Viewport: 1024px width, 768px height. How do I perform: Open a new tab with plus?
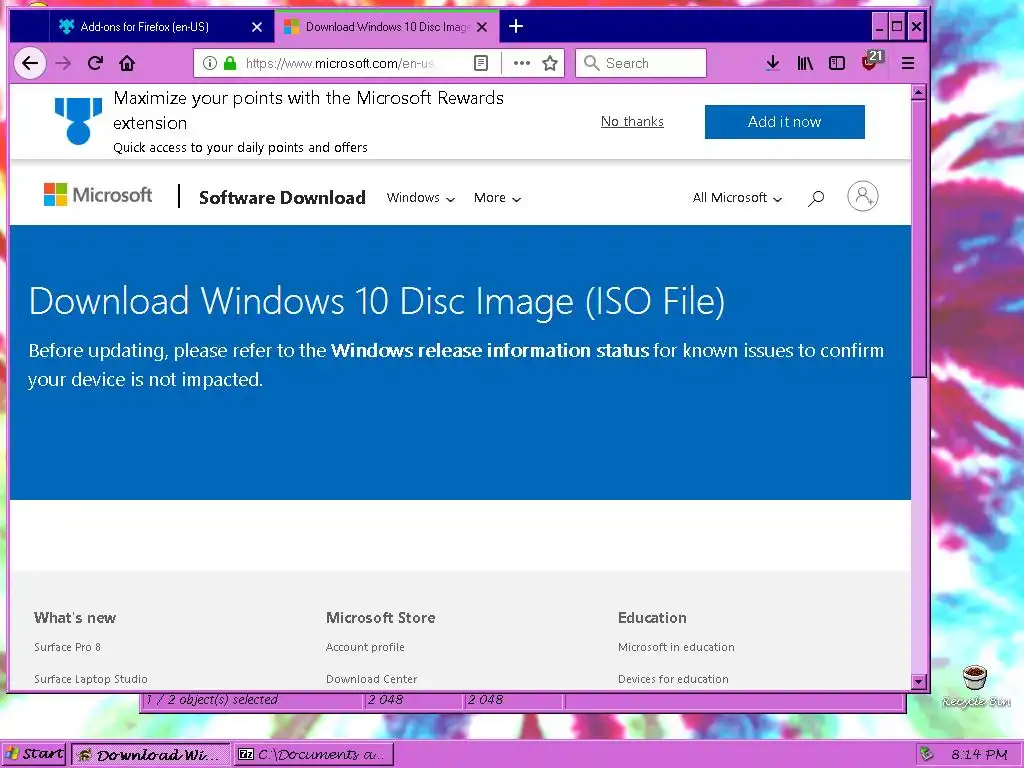tap(516, 26)
